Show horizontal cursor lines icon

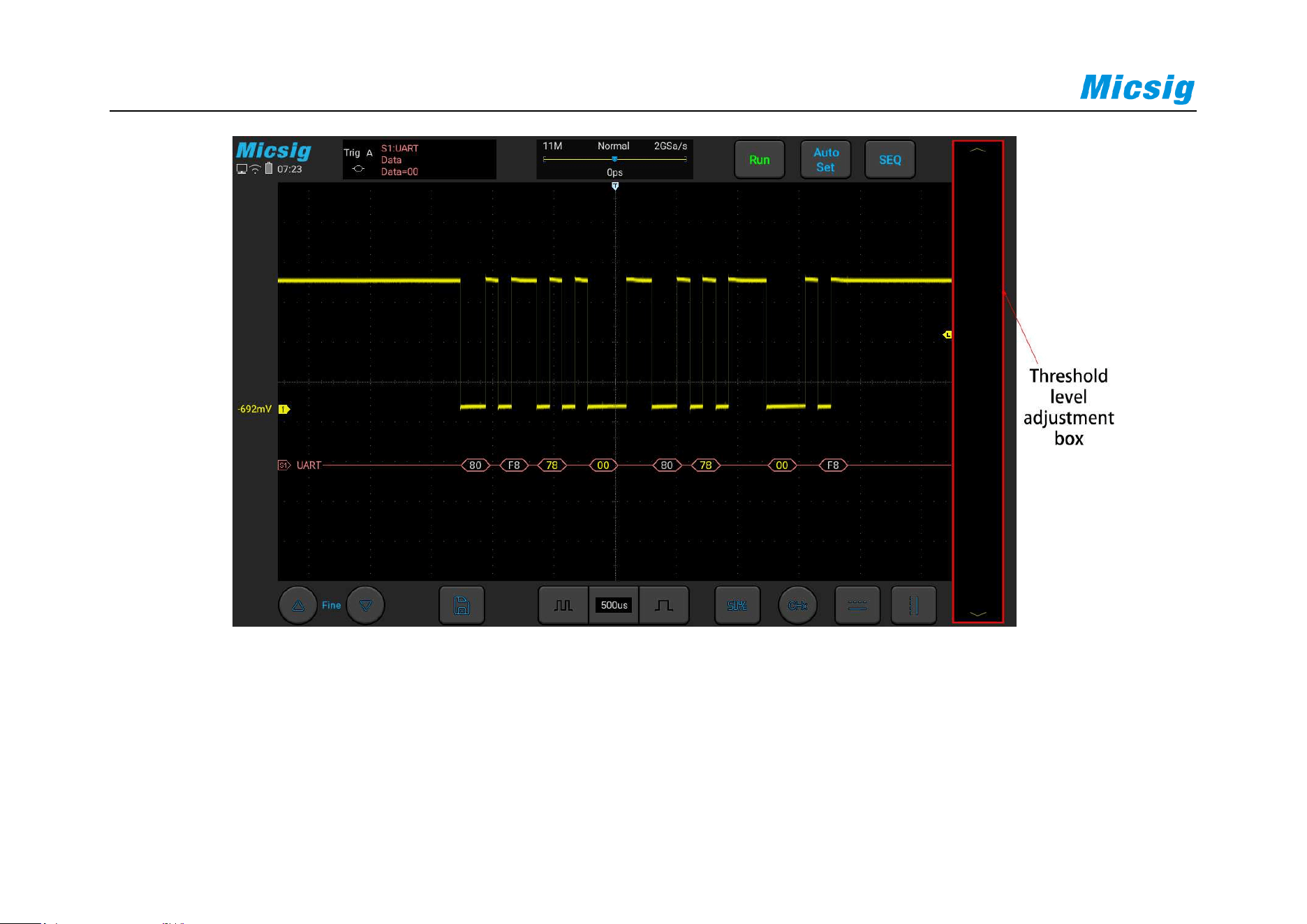[x=857, y=605]
